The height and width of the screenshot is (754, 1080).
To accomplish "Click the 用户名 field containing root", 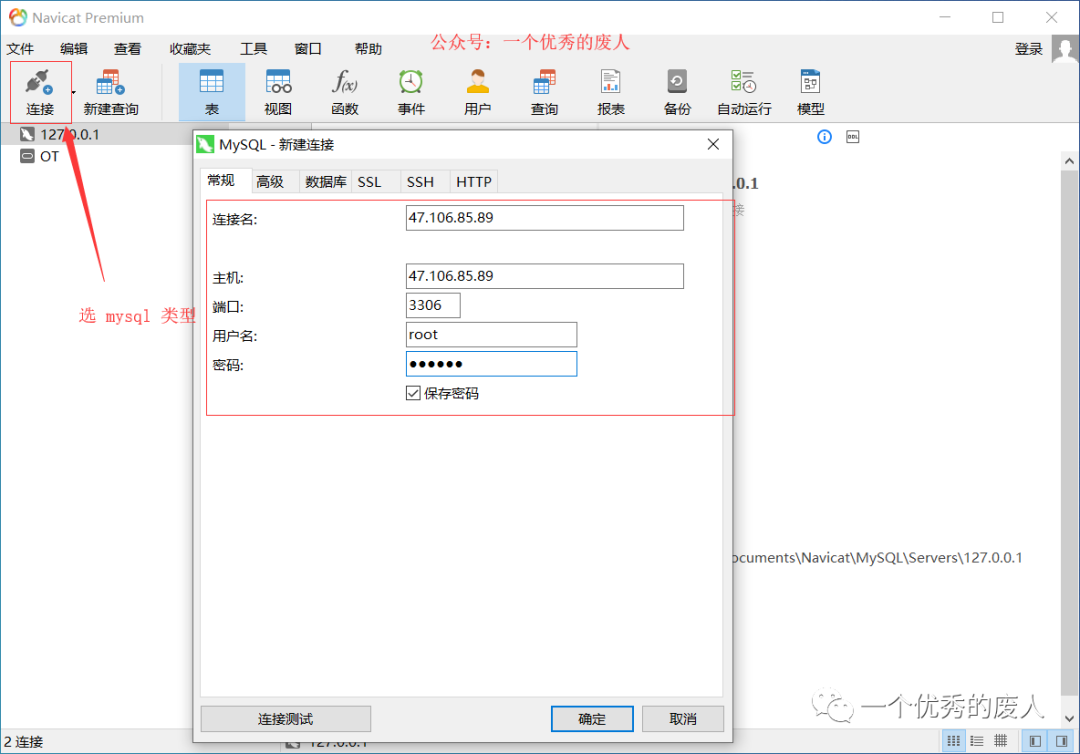I will pyautogui.click(x=491, y=335).
